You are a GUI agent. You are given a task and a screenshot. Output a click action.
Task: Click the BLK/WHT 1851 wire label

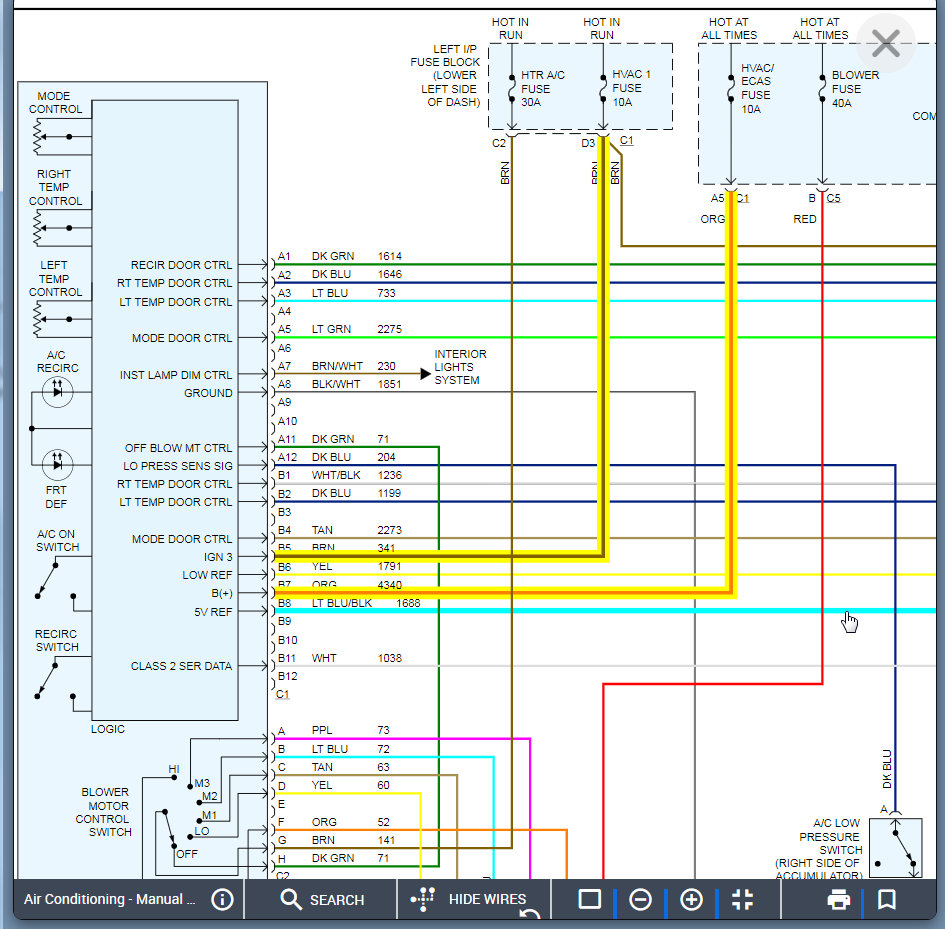pyautogui.click(x=356, y=384)
